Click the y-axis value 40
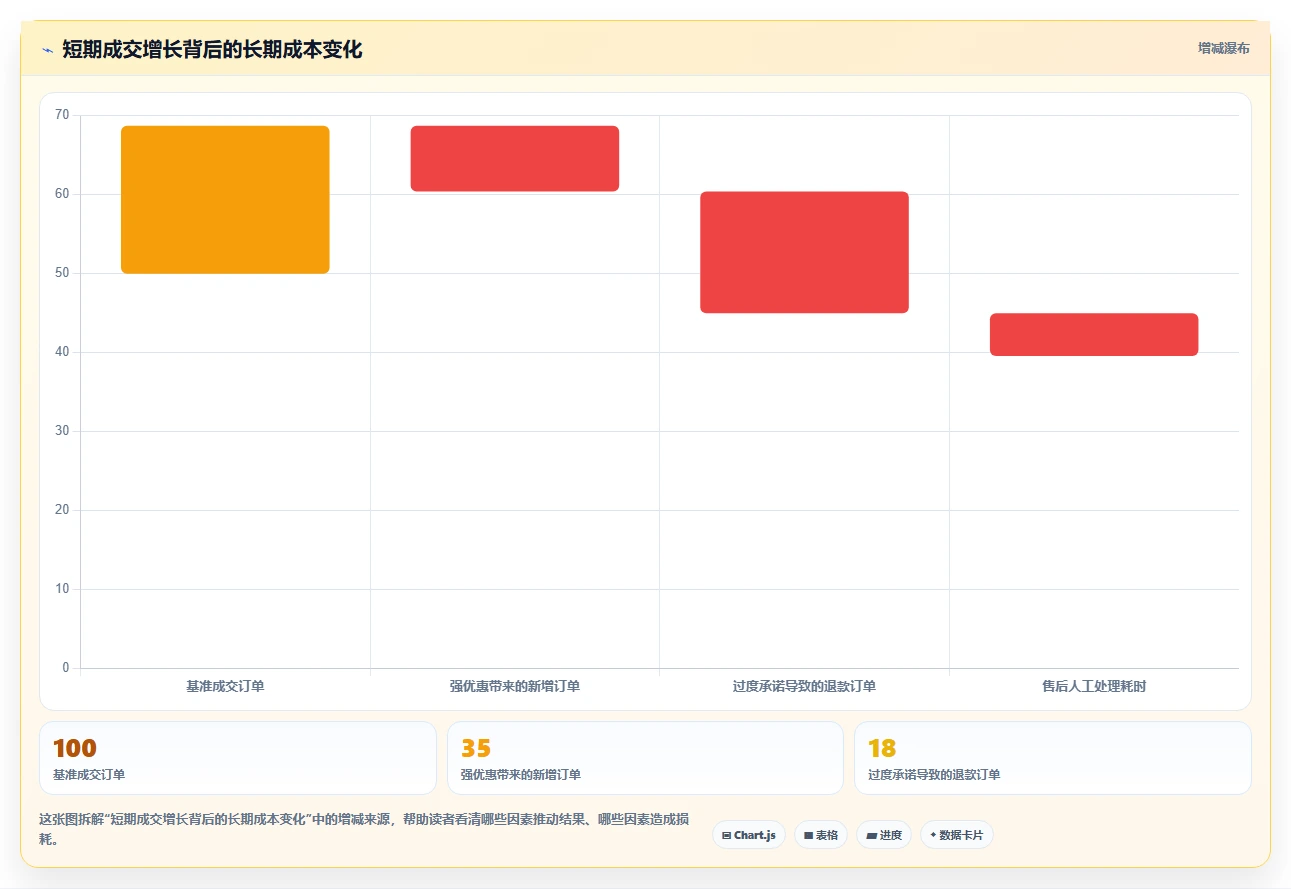 [x=62, y=352]
